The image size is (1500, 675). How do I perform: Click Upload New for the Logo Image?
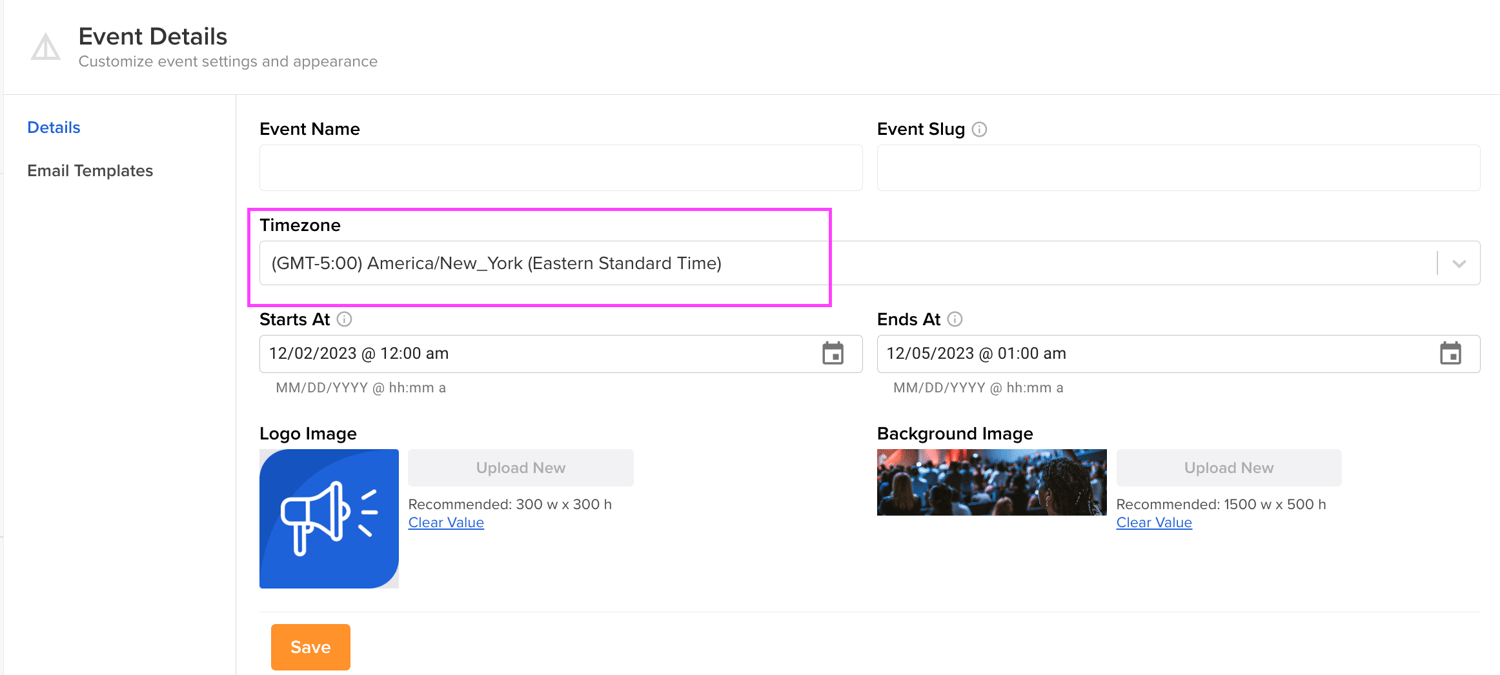(520, 468)
